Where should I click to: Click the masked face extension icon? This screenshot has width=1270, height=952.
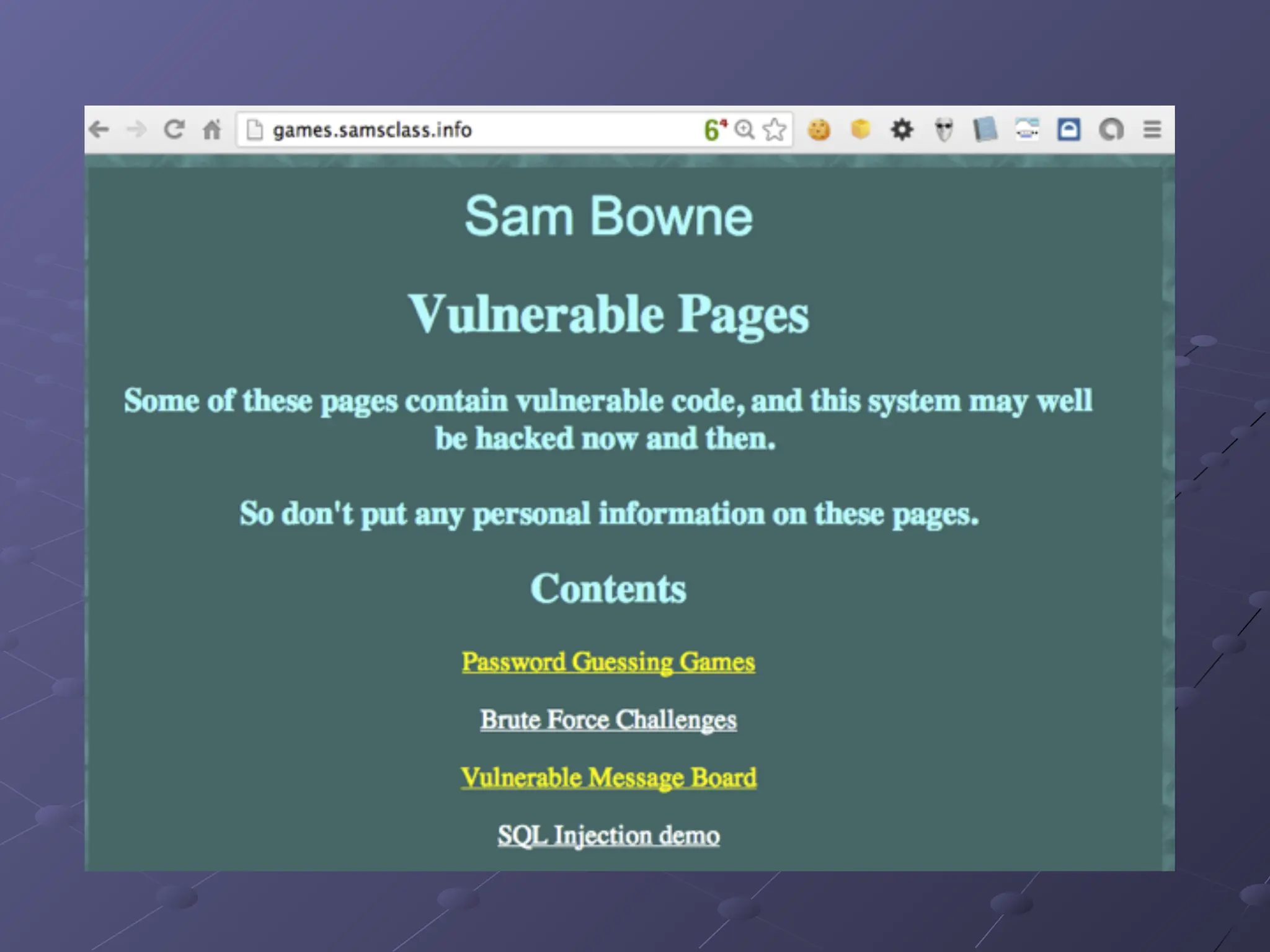[944, 130]
